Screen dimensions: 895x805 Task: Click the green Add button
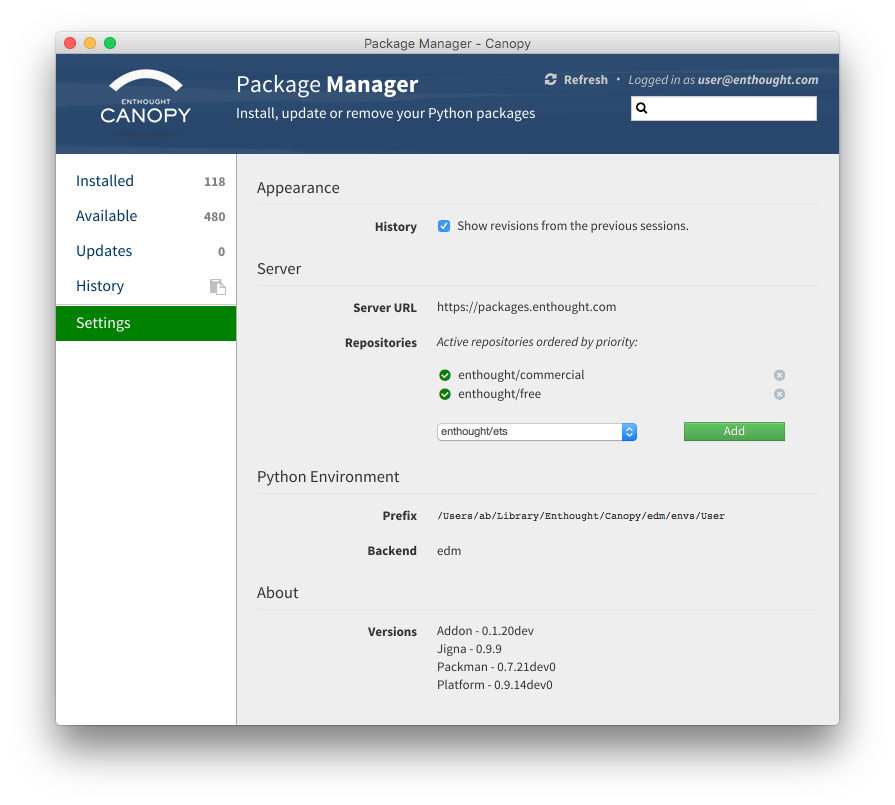coord(734,431)
